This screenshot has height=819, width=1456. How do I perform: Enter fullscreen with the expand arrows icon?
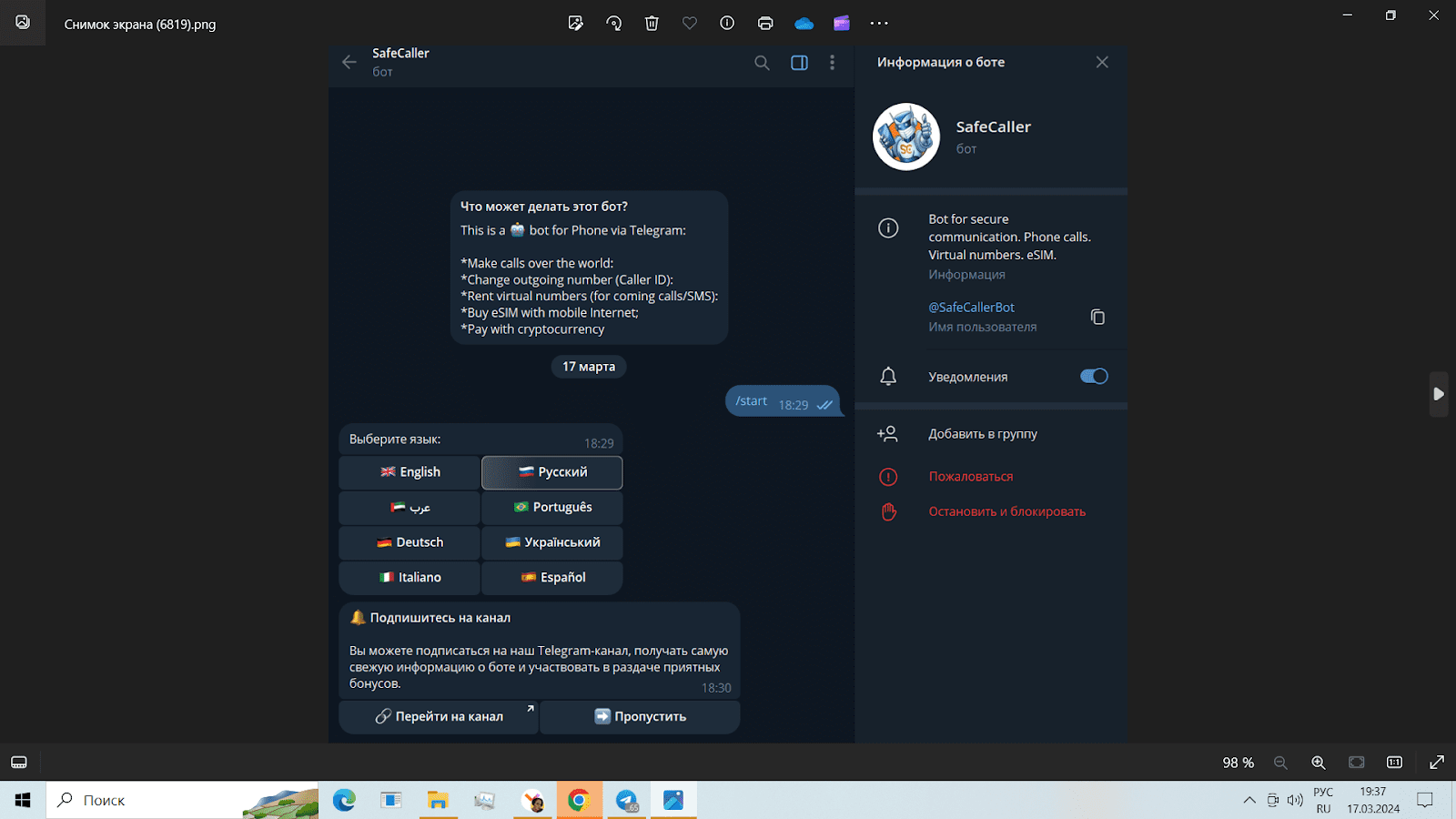1437,763
